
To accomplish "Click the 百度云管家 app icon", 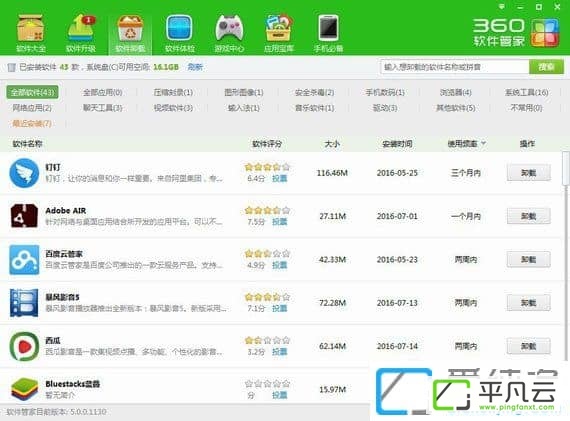I will click(24, 259).
